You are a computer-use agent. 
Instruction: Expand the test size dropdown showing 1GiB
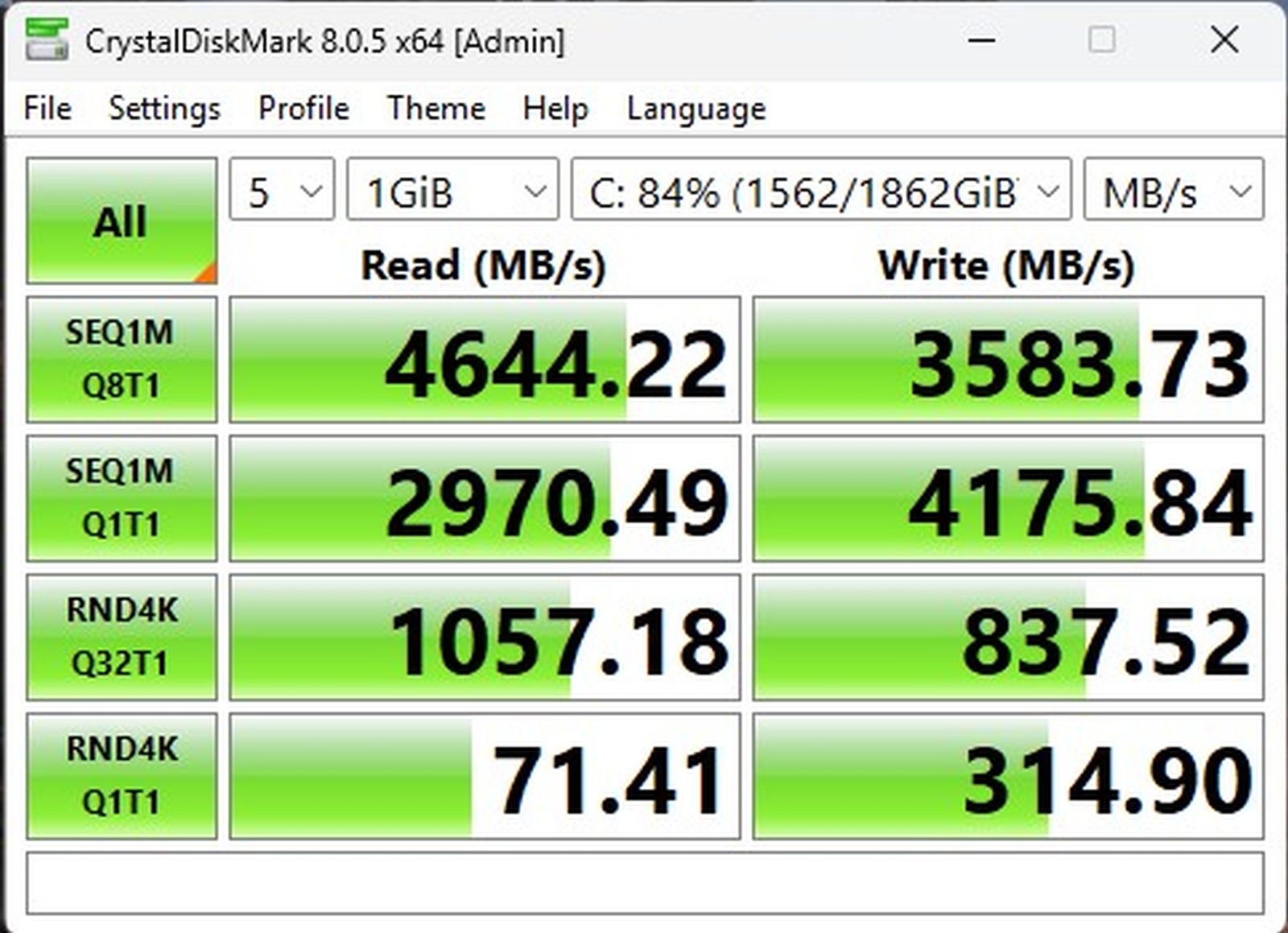[x=452, y=189]
